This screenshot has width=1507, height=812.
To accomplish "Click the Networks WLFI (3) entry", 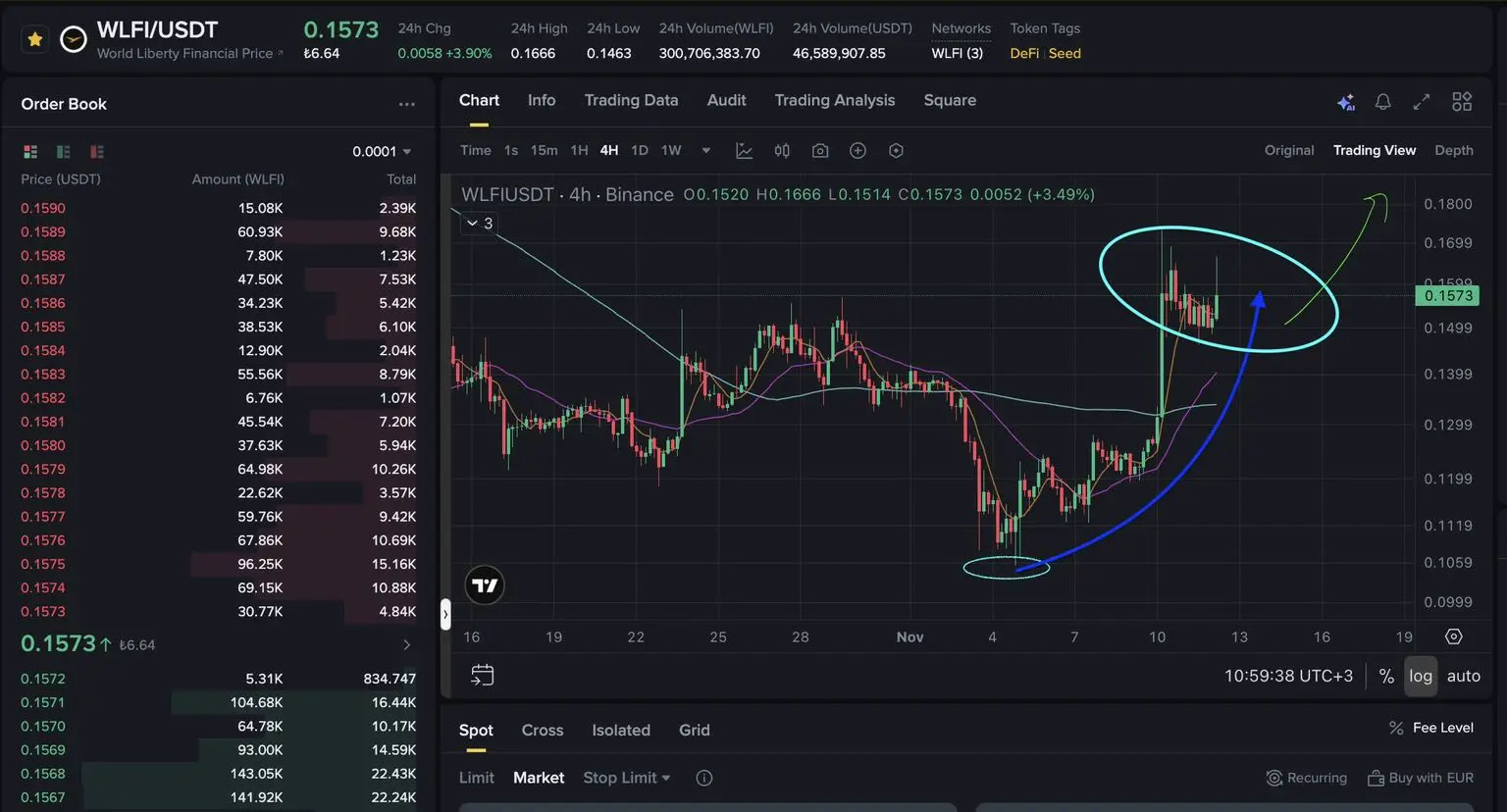I will pos(958,53).
